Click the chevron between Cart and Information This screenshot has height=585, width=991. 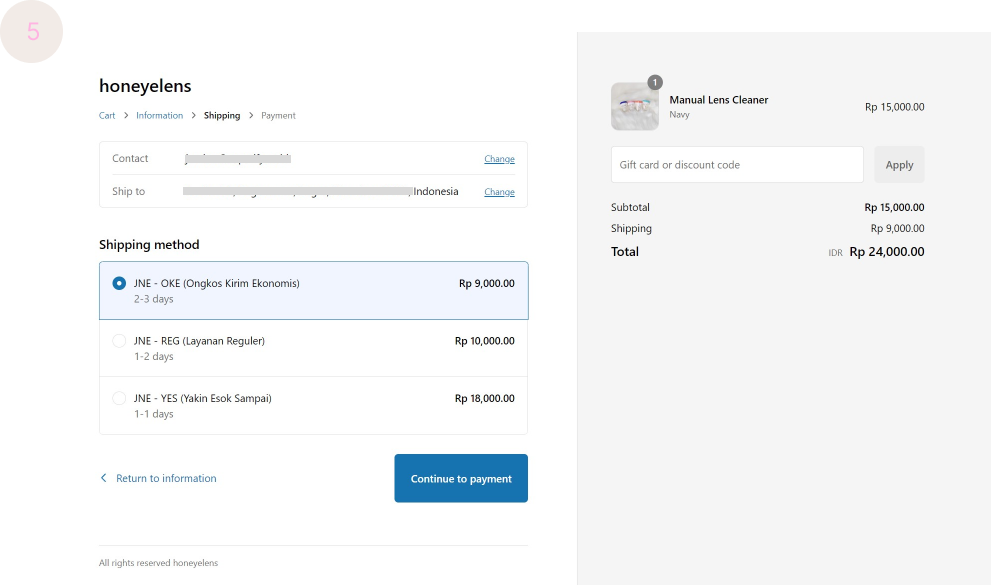click(x=126, y=116)
